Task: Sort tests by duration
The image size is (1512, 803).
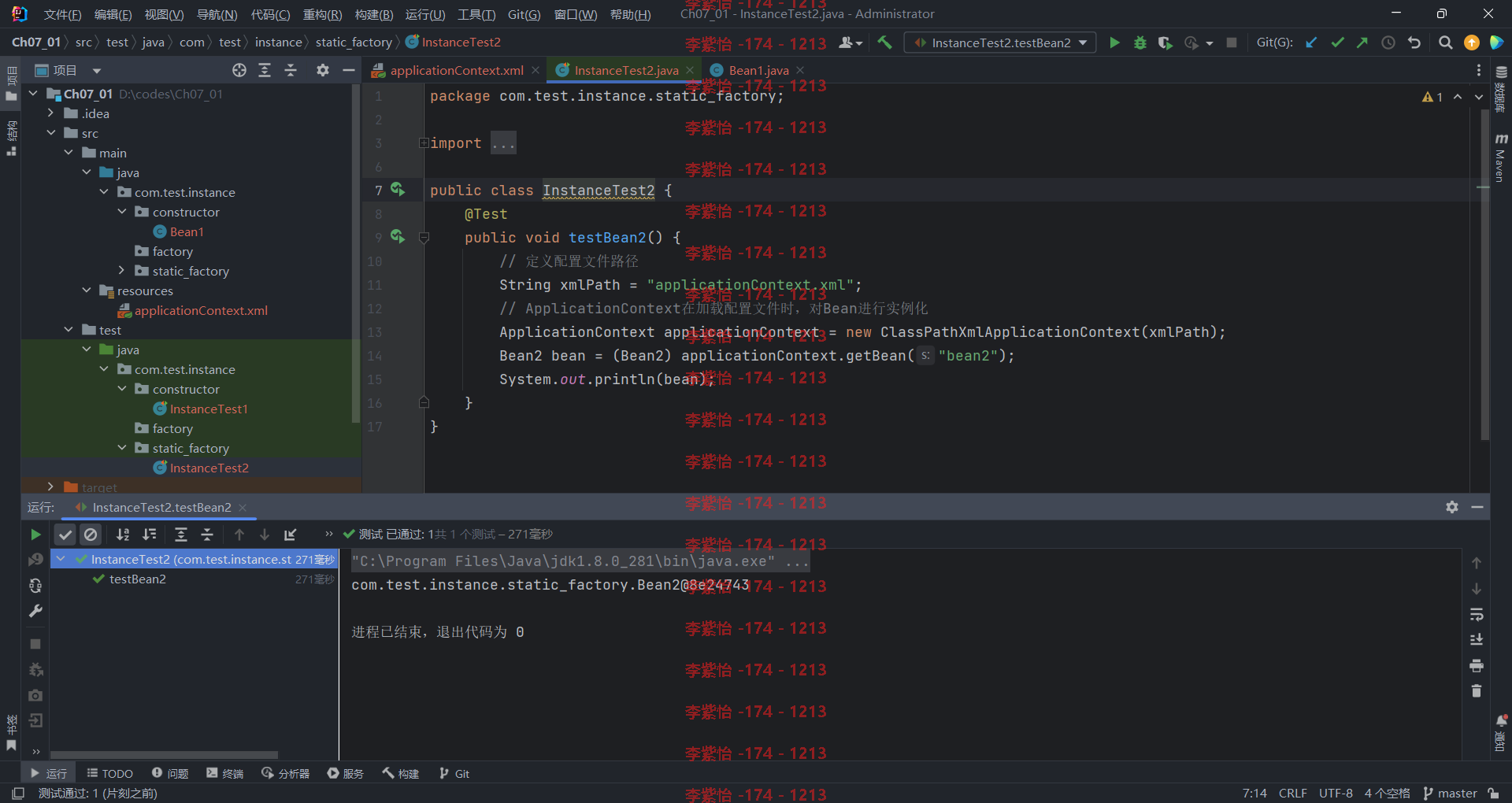Action: click(x=149, y=535)
